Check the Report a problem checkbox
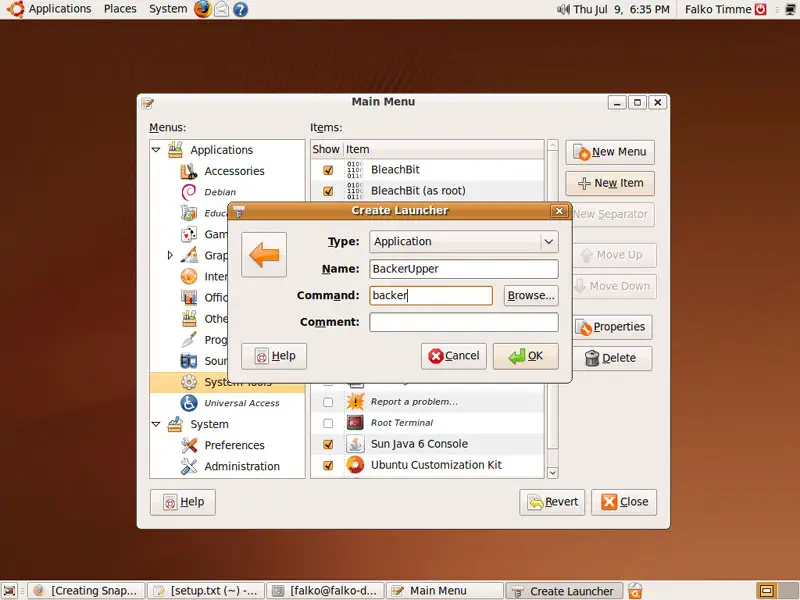 click(328, 402)
